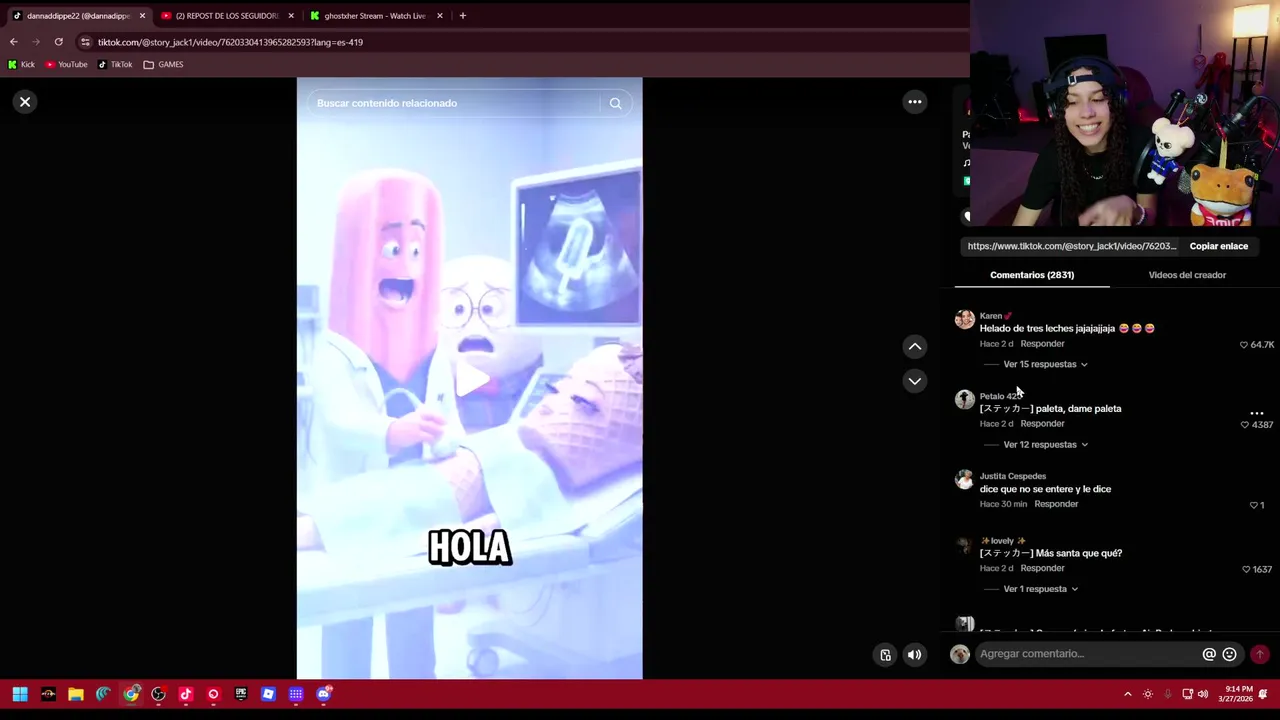Screen dimensions: 1280x720
Task: Click Responder on 'paleta, dame paleta' comment
Action: click(1042, 424)
